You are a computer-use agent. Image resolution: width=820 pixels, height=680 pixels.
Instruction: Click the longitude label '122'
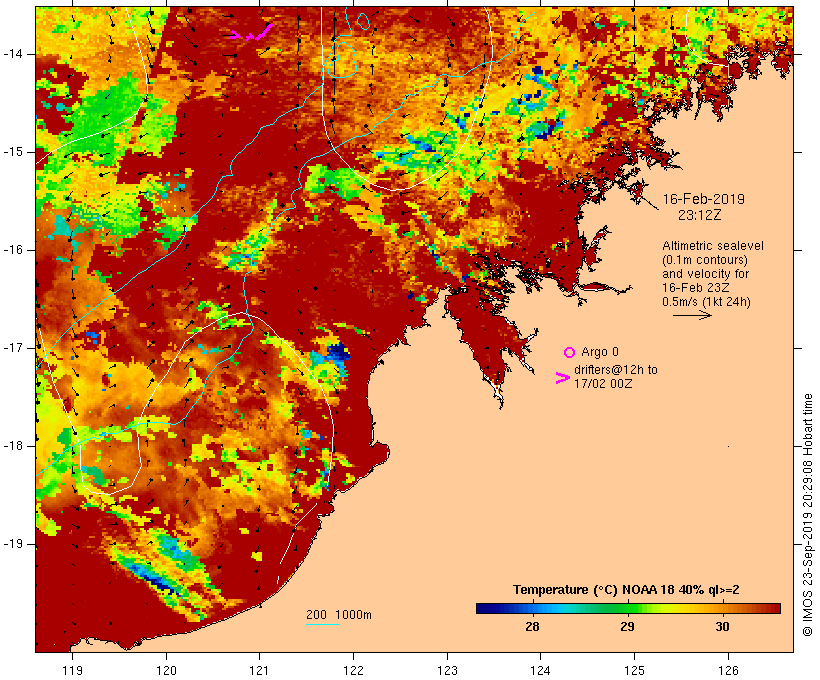click(354, 670)
